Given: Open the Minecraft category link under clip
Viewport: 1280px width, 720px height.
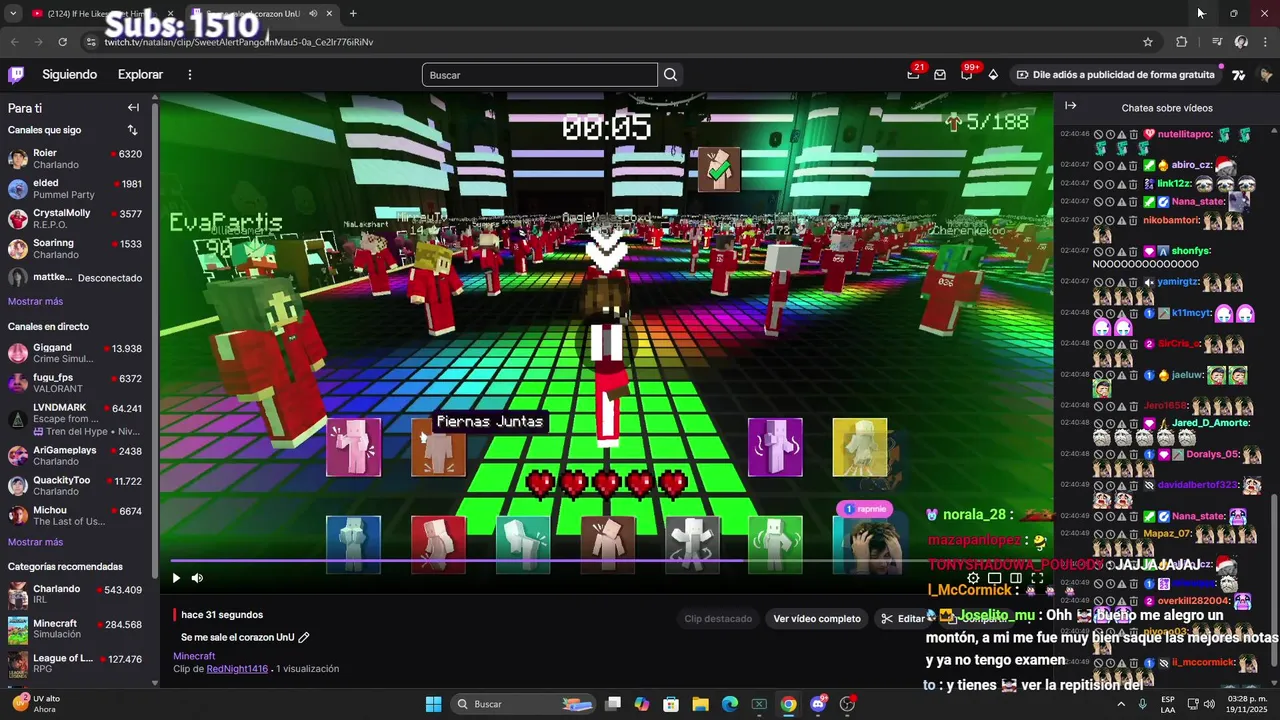Looking at the screenshot, I should pyautogui.click(x=194, y=656).
